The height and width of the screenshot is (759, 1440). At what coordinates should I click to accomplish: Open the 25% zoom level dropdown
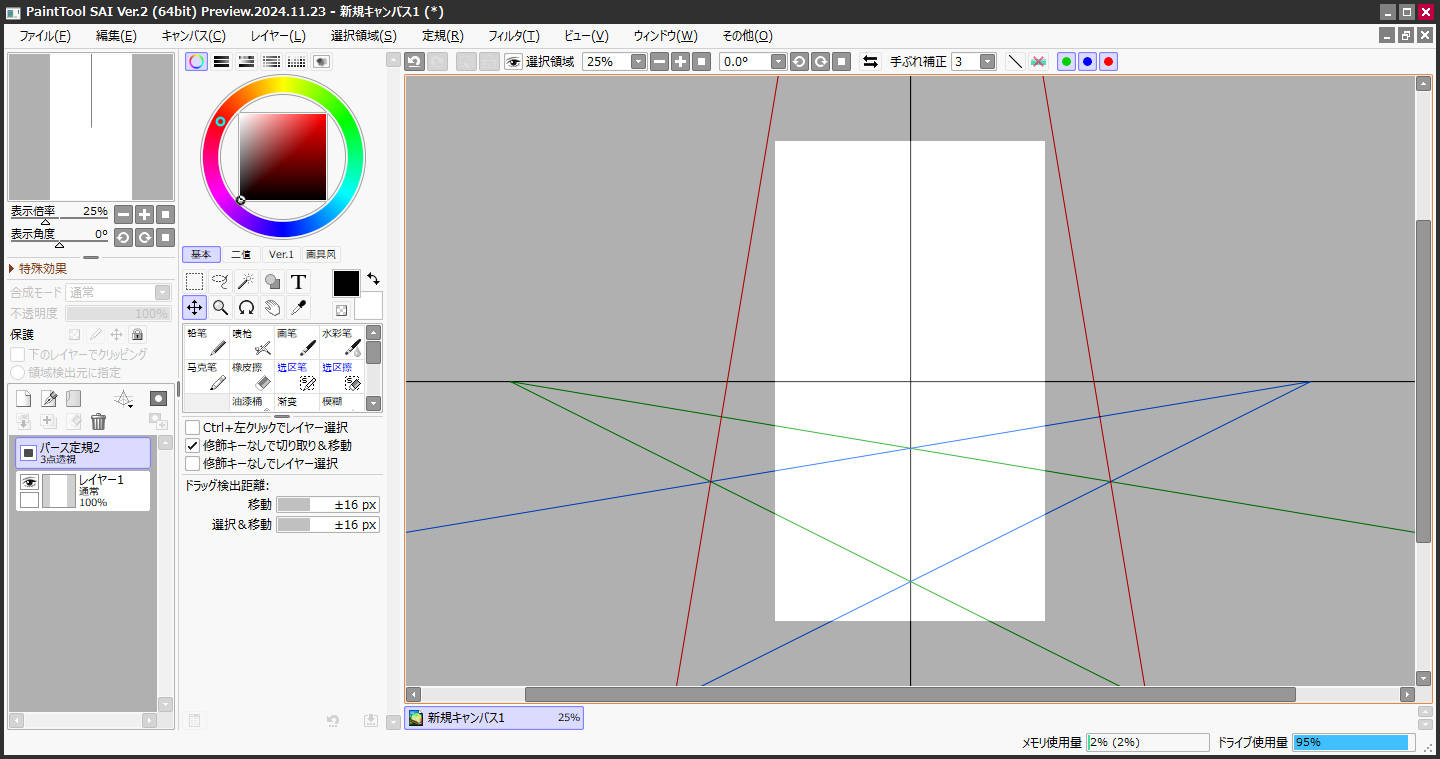(x=638, y=62)
